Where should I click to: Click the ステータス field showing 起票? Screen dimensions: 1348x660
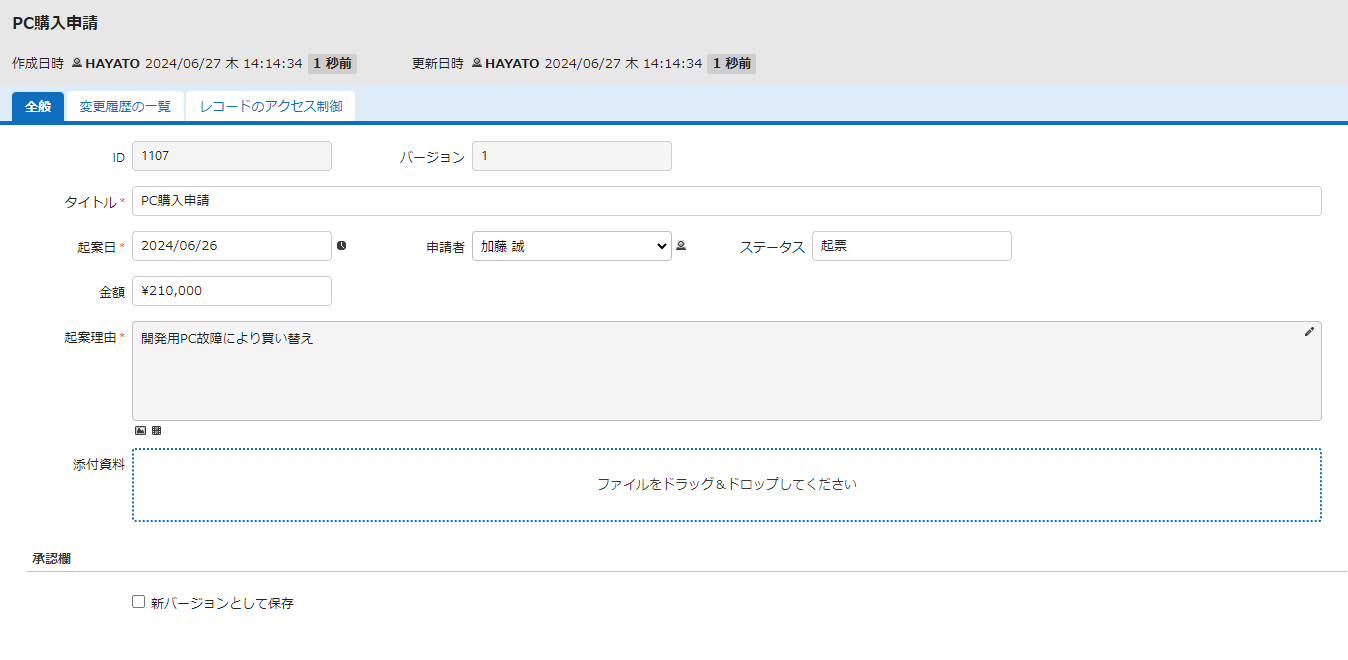[x=912, y=246]
